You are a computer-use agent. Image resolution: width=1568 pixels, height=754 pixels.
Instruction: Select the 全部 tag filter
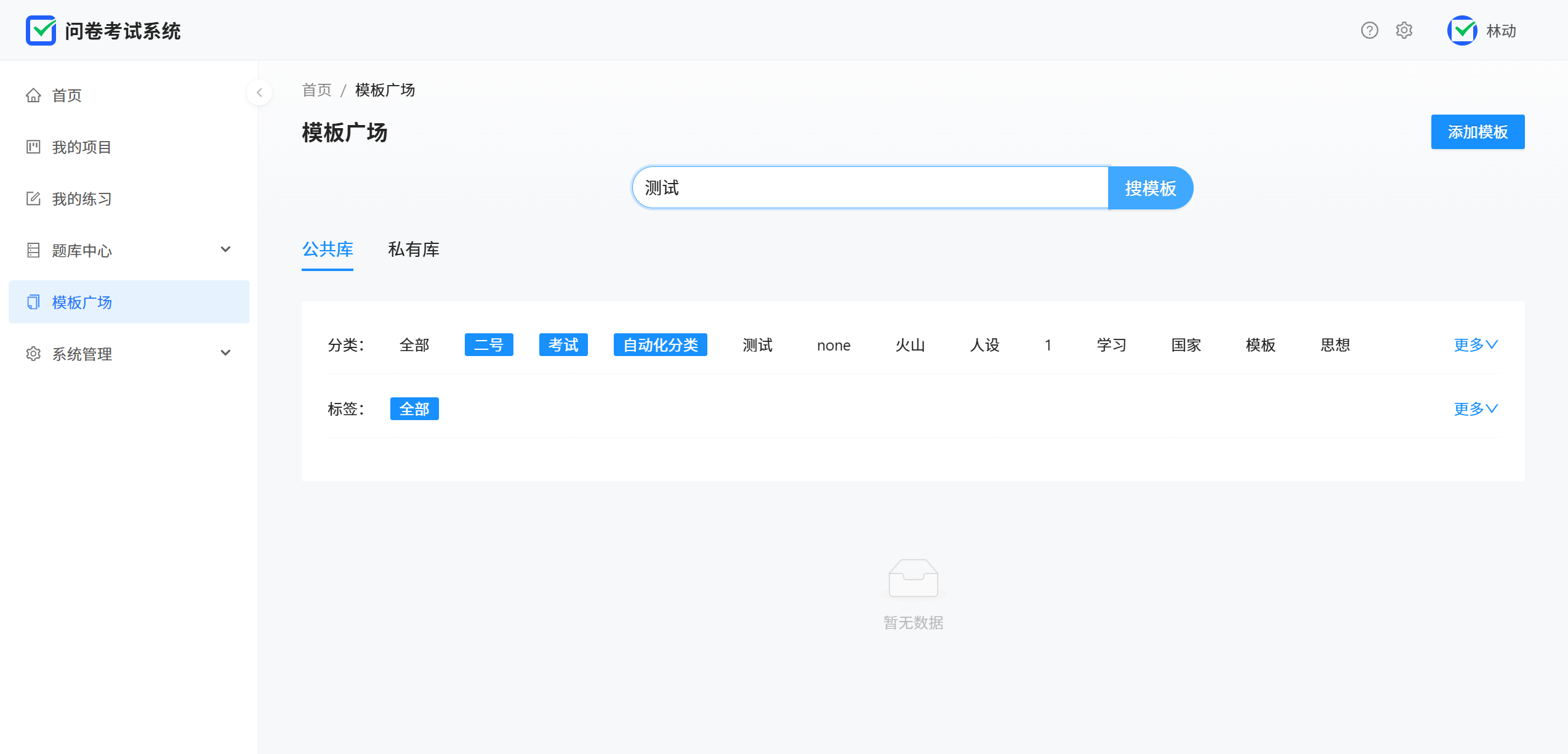point(414,409)
